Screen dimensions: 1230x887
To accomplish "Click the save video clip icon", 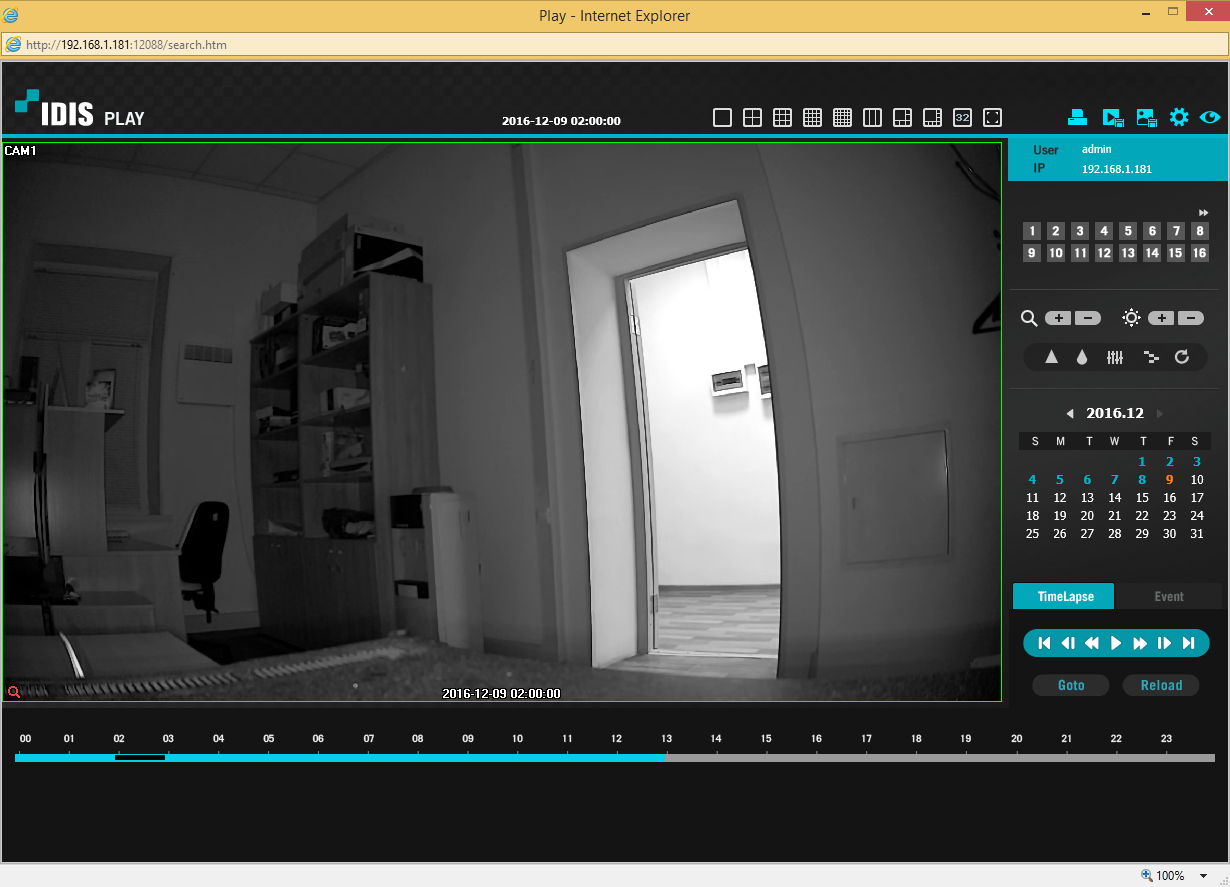I will click(1113, 117).
